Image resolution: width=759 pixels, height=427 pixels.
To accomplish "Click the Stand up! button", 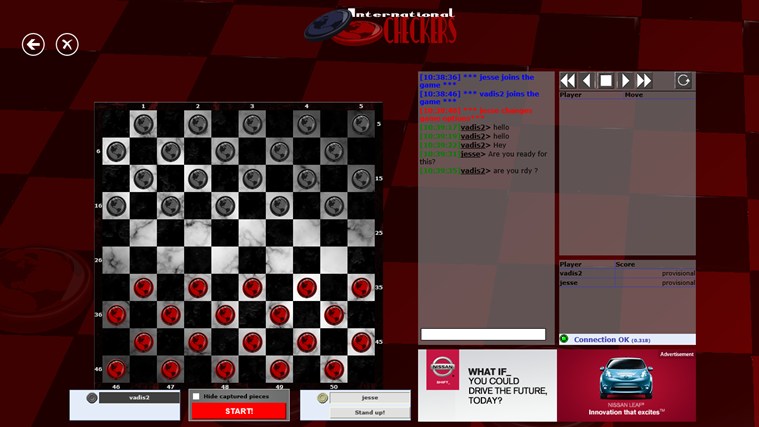I will pyautogui.click(x=370, y=411).
